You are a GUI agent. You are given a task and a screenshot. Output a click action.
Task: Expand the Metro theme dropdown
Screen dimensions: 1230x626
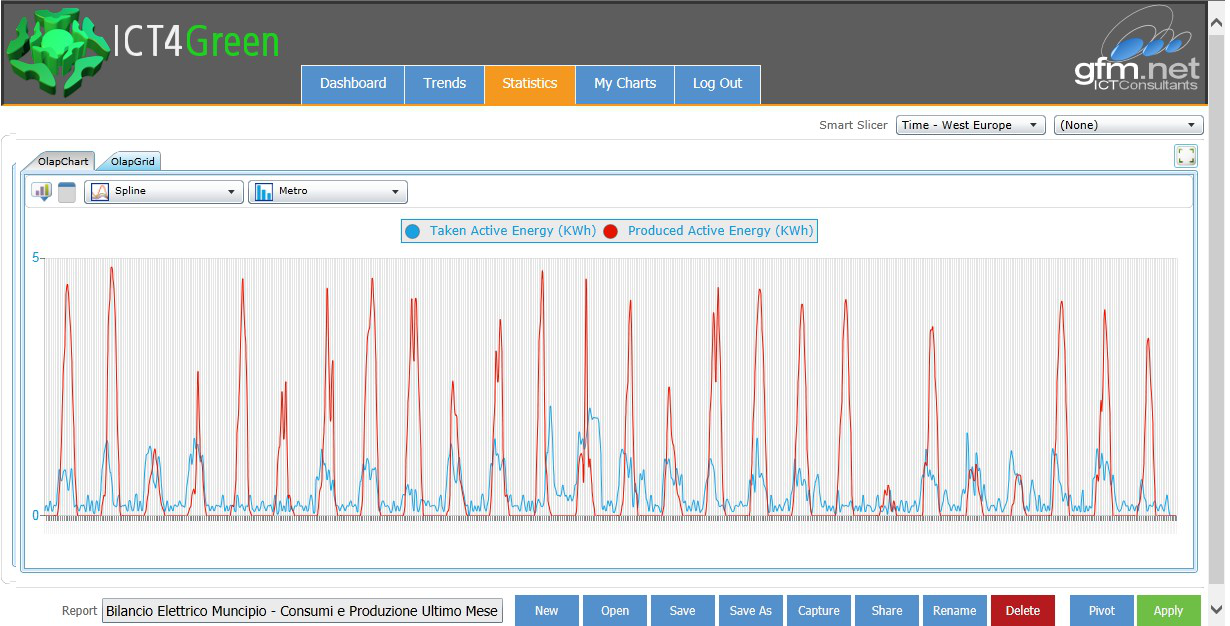395,192
